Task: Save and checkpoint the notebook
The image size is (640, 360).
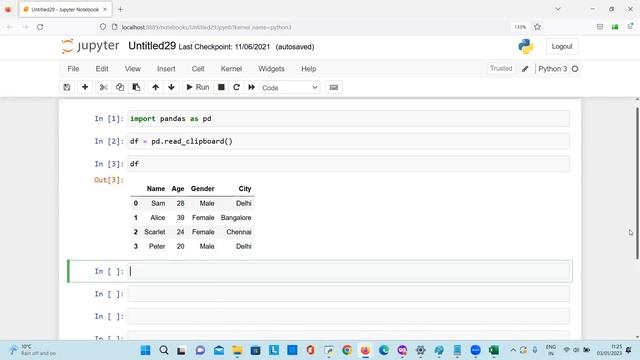Action: point(67,87)
